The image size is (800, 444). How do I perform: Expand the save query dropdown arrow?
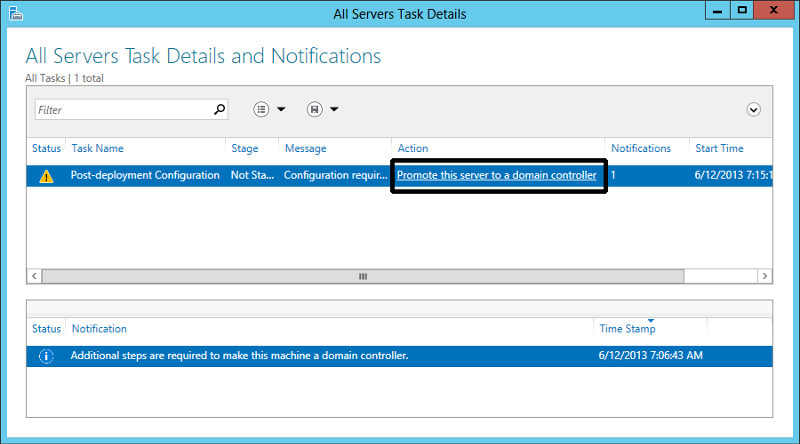click(x=334, y=109)
